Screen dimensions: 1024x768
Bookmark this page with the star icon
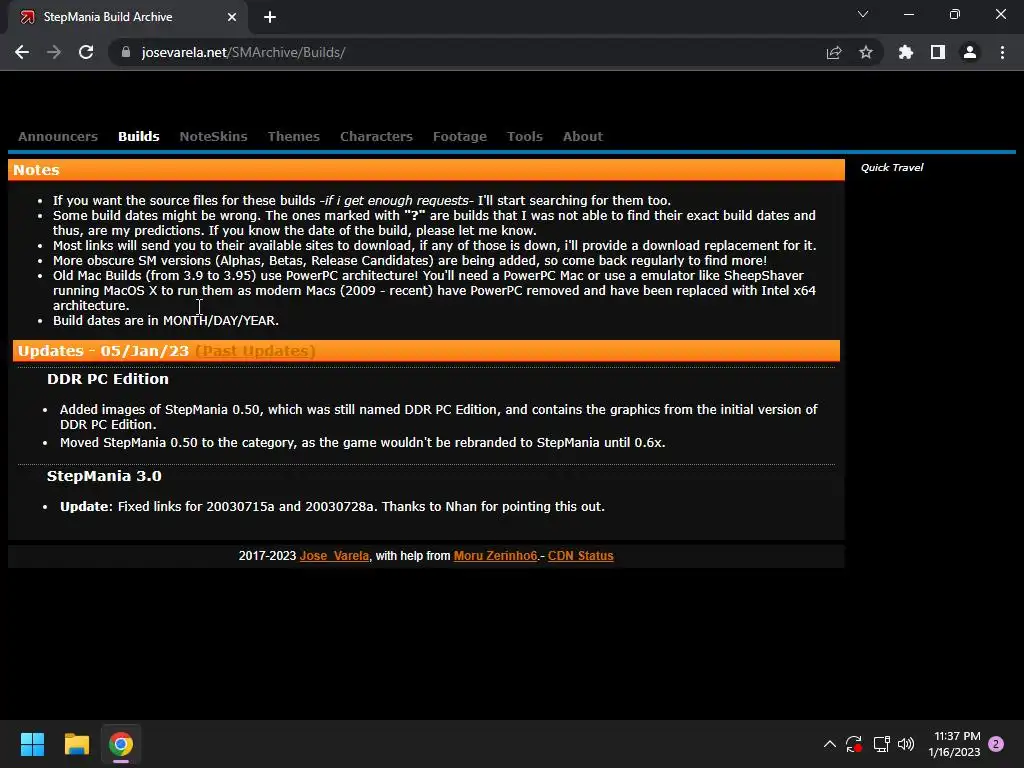pyautogui.click(x=866, y=52)
